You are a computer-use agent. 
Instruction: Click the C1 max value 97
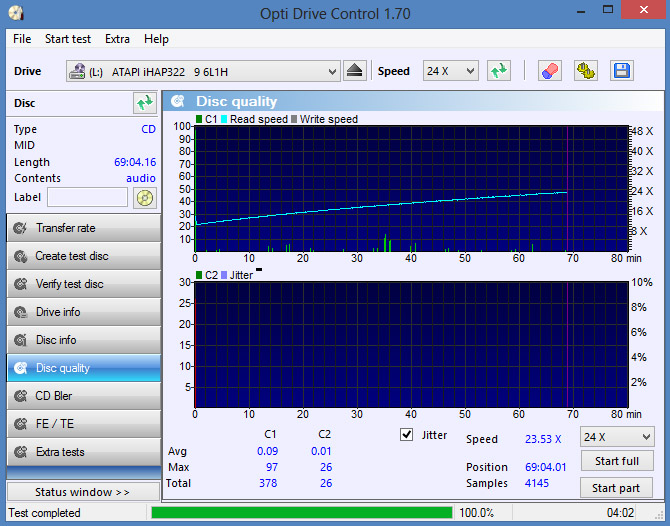pyautogui.click(x=272, y=467)
